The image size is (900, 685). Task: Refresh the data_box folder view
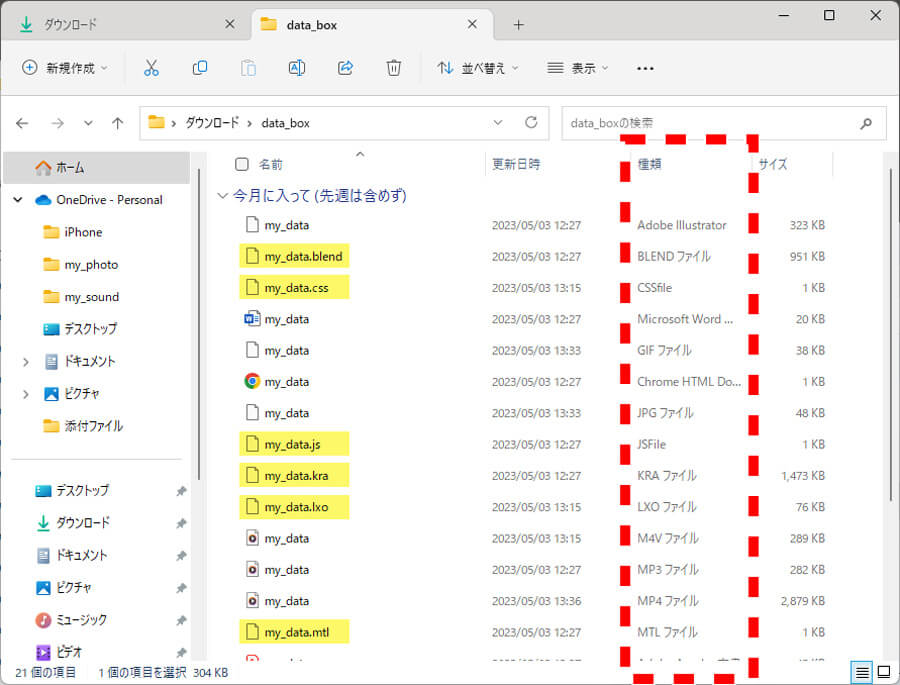531,122
